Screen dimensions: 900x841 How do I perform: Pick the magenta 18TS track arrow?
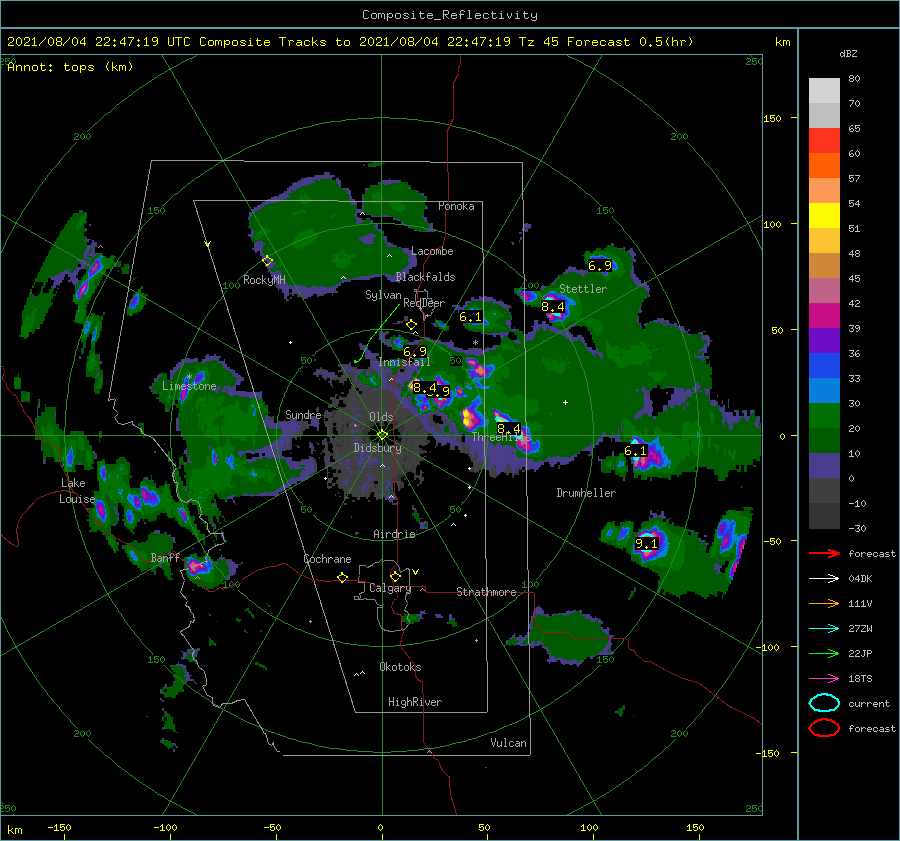pyautogui.click(x=824, y=679)
